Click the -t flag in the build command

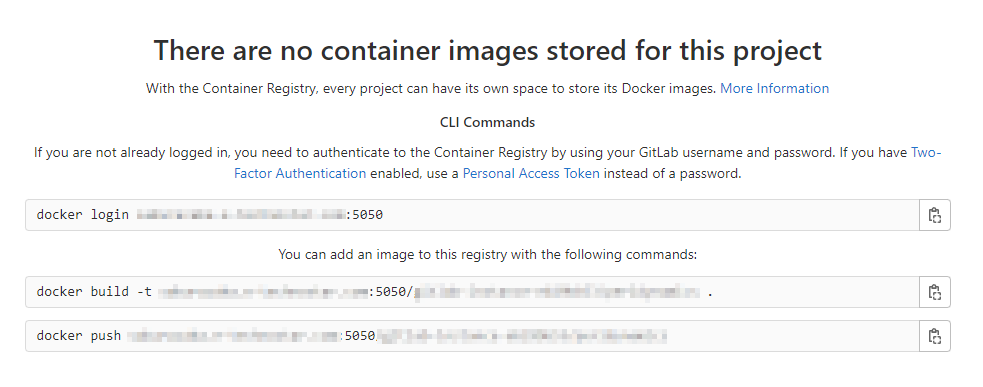144,292
